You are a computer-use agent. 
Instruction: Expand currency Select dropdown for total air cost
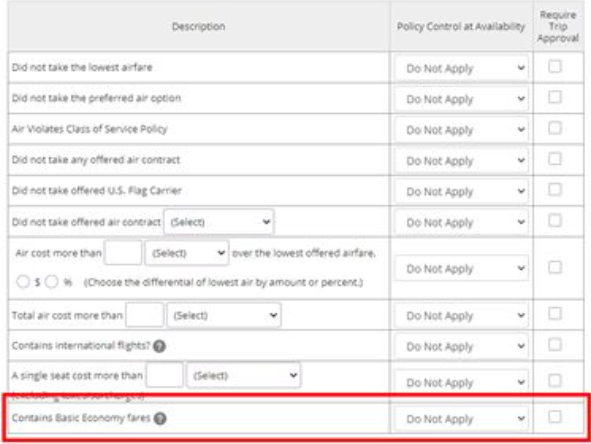(x=224, y=315)
